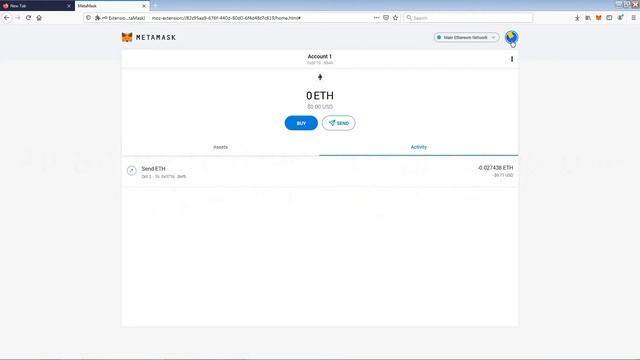
Task: Switch to the New Tab browser tab
Action: click(37, 6)
